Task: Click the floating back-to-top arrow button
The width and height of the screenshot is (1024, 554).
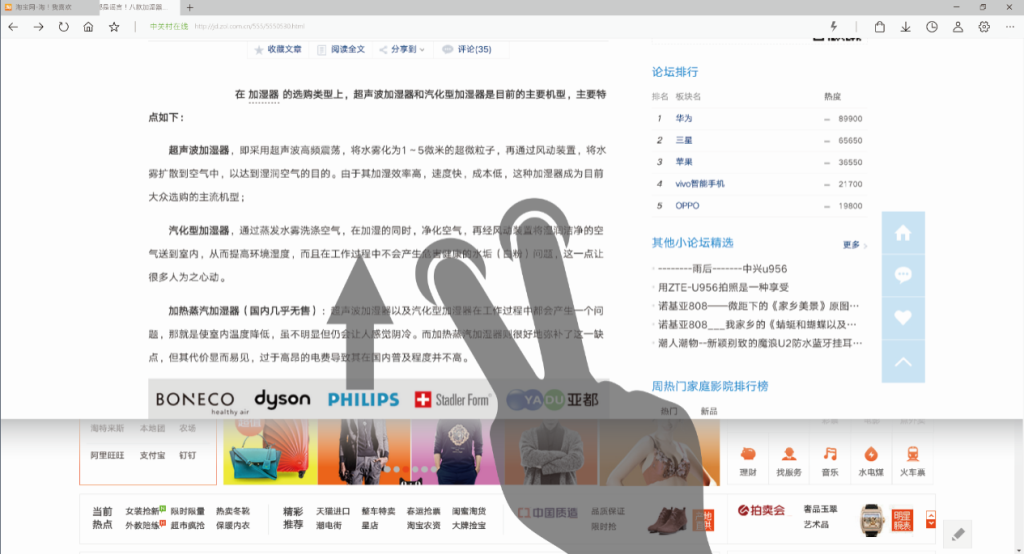Action: point(903,361)
